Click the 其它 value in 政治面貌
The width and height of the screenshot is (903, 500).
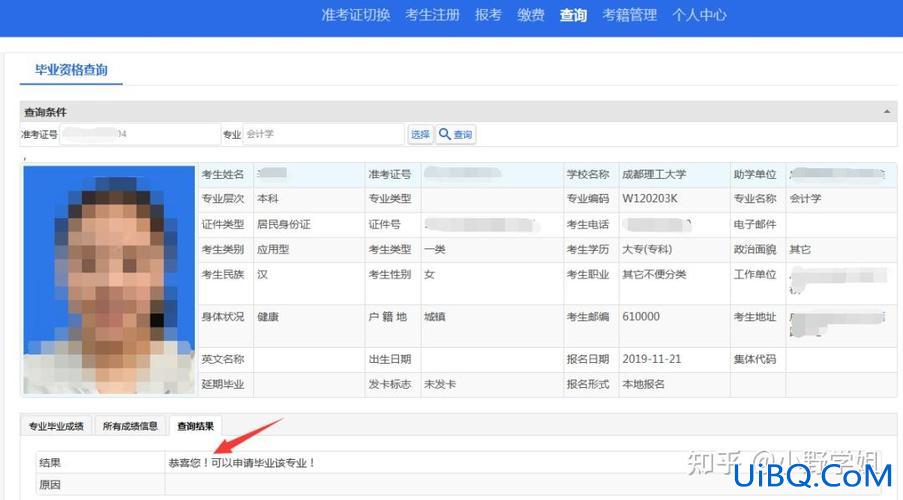pos(800,249)
